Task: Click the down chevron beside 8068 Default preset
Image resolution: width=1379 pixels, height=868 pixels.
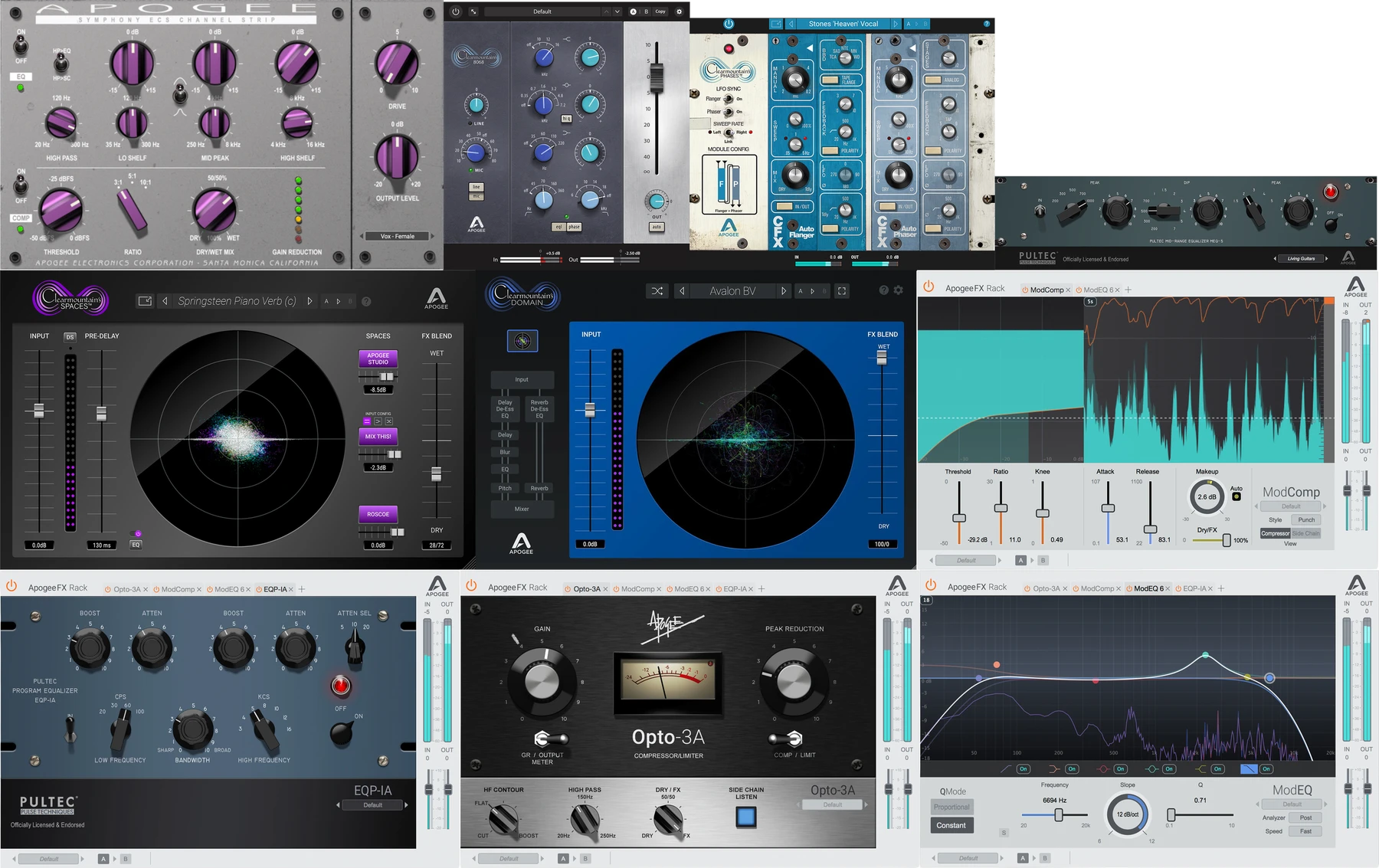Action: point(617,11)
